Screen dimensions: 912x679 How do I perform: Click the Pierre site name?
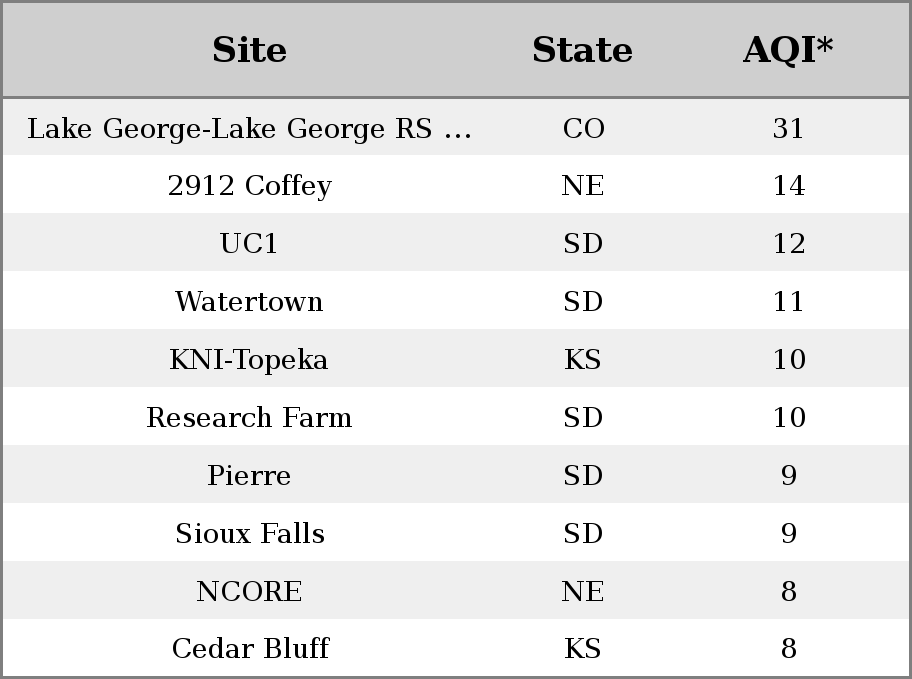[249, 475]
